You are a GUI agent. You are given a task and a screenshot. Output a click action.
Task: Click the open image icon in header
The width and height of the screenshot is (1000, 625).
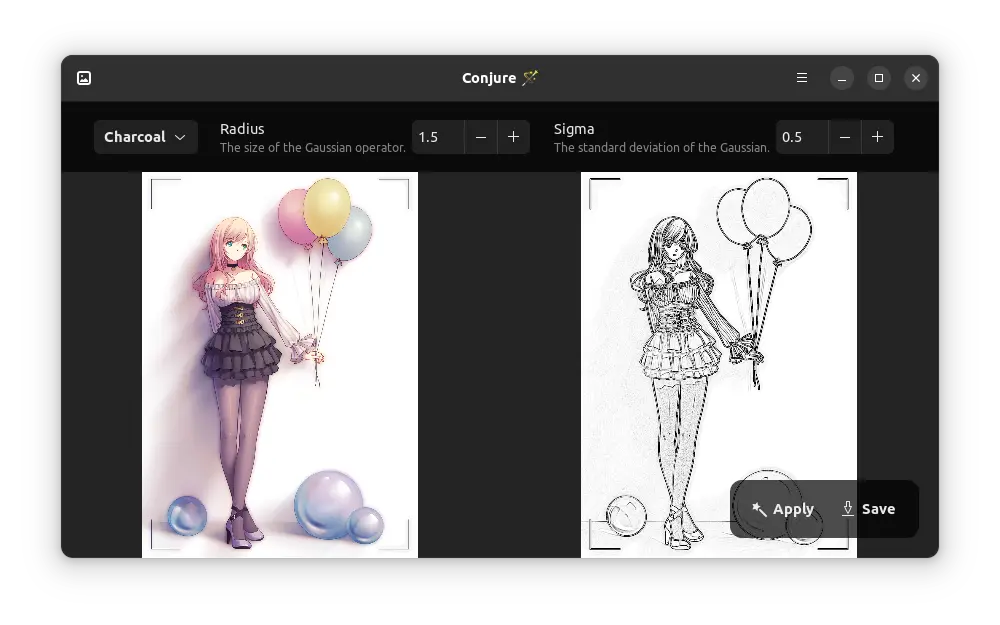pyautogui.click(x=84, y=78)
